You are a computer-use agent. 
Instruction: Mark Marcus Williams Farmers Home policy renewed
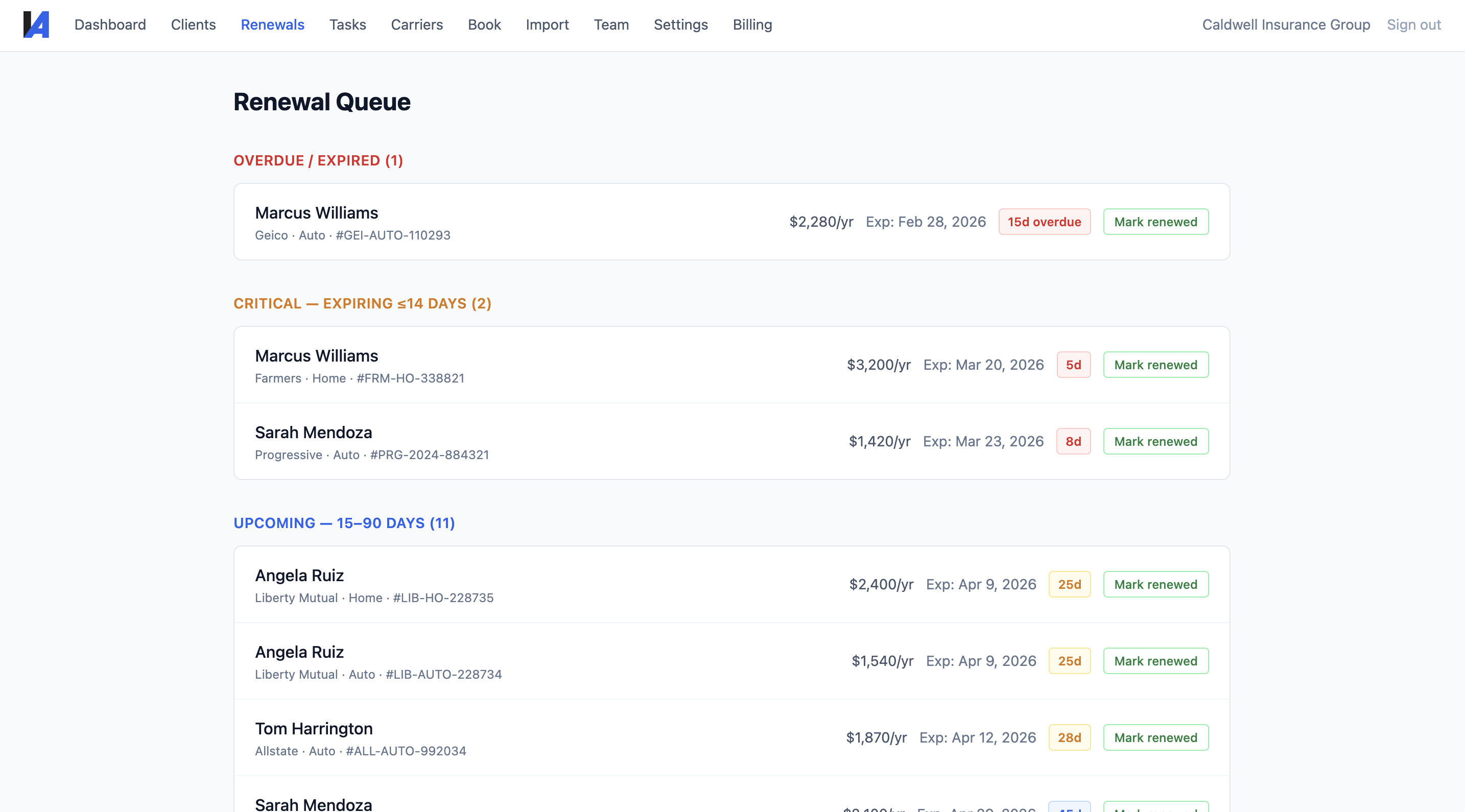coord(1155,365)
